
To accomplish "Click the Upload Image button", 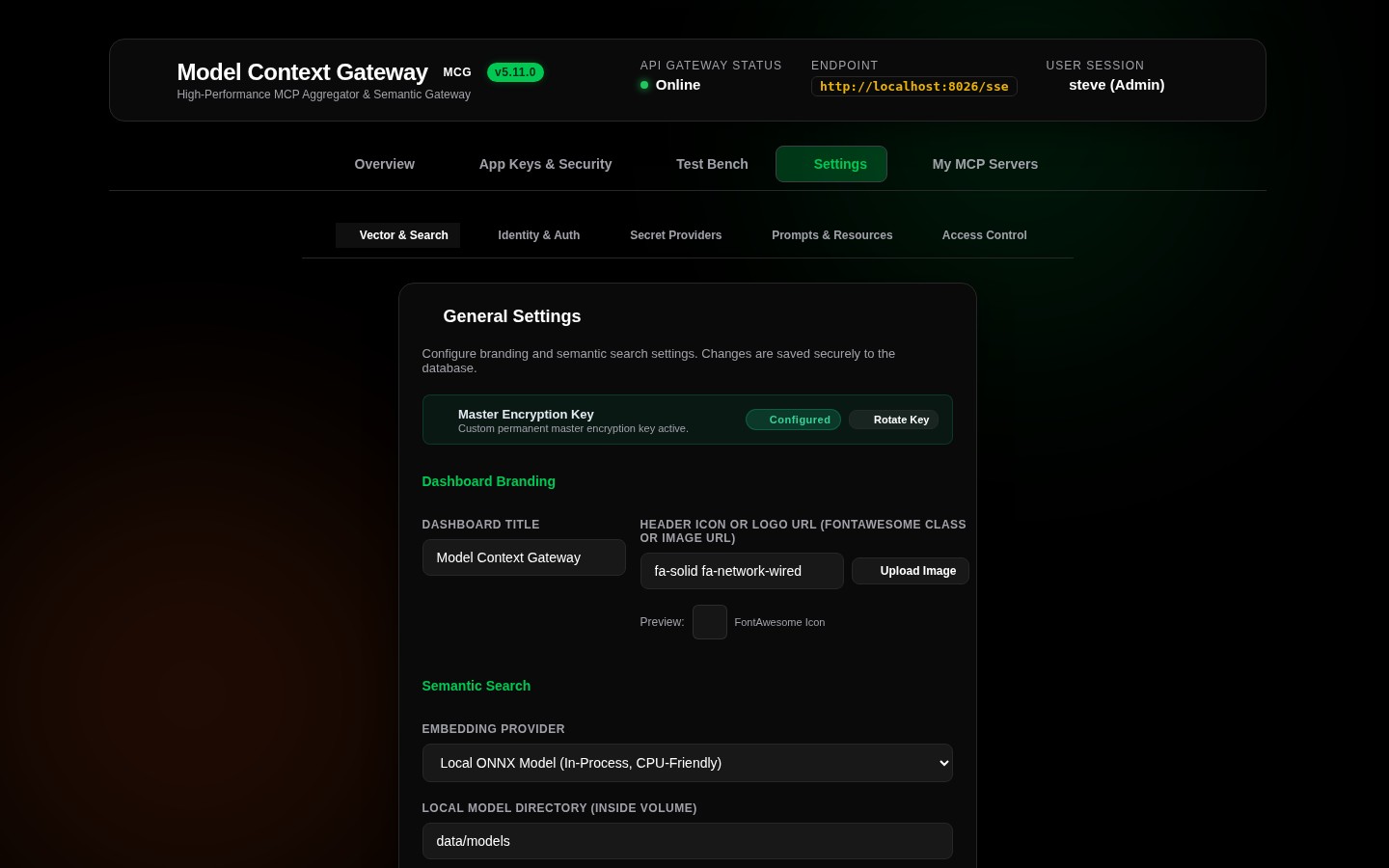I will pos(911,571).
